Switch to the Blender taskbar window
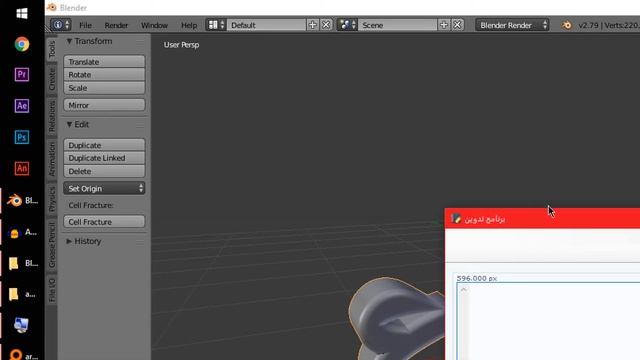 (22, 200)
